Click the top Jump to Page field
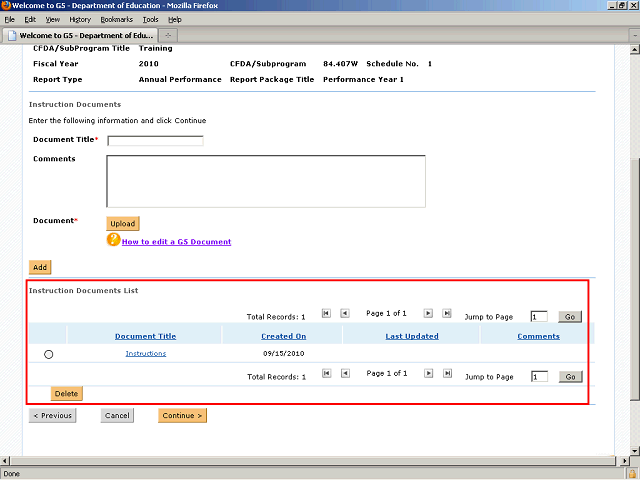640x480 pixels. pyautogui.click(x=539, y=317)
